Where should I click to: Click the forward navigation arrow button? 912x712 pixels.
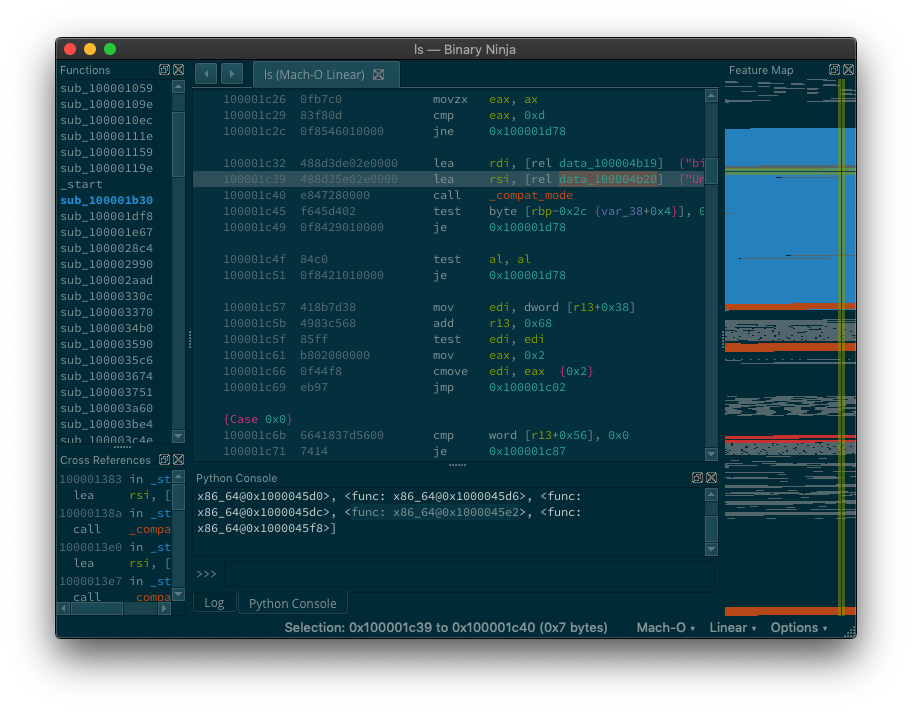pos(231,74)
